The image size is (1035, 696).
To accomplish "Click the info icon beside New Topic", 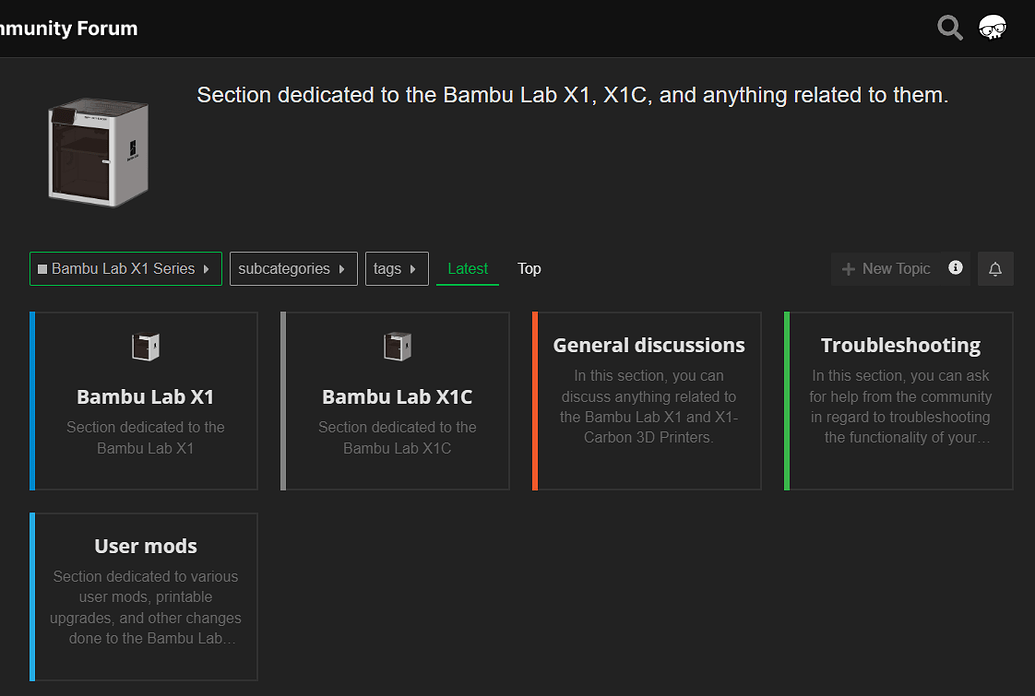I will click(955, 267).
